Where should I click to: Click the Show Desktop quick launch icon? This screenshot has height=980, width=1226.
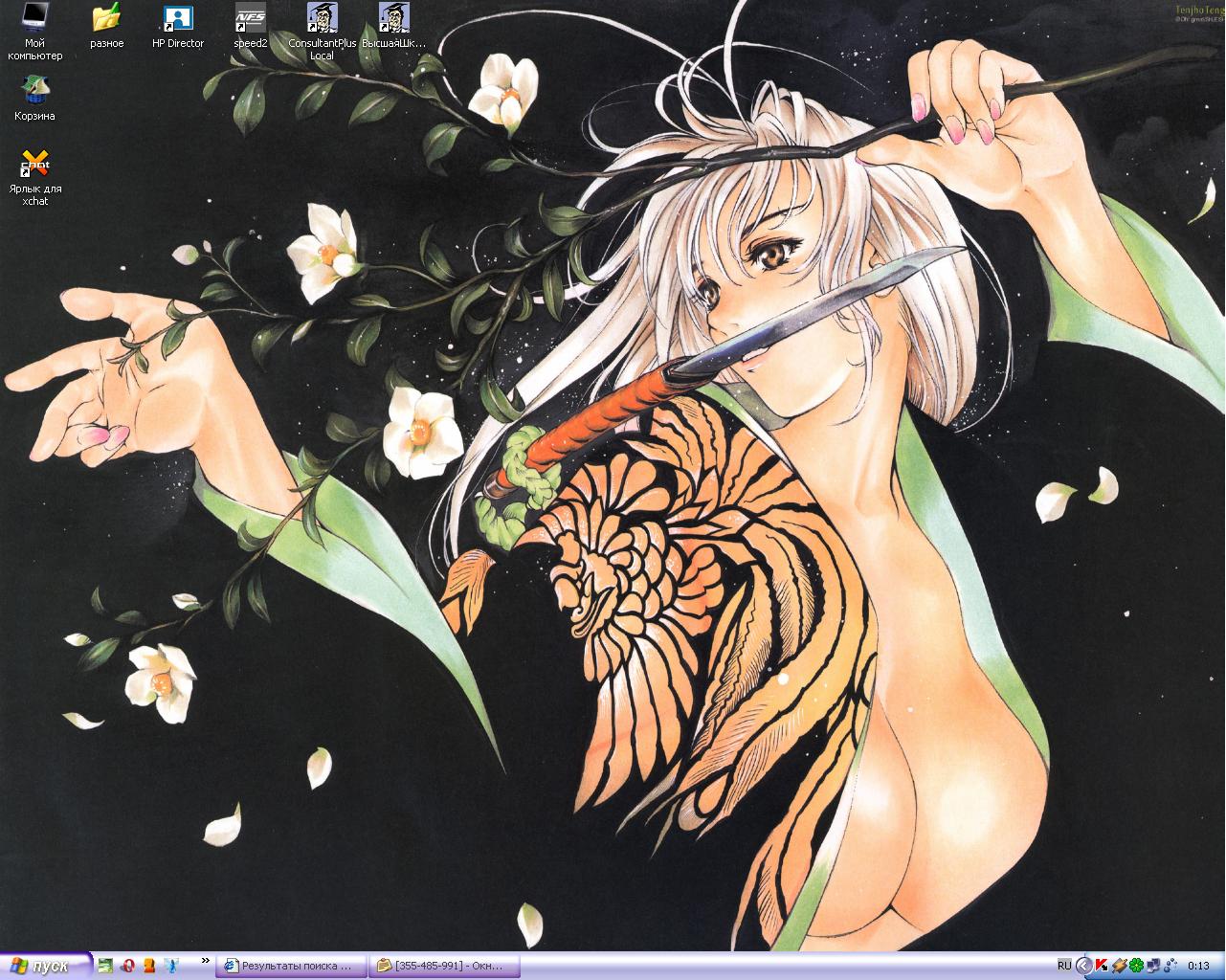106,966
